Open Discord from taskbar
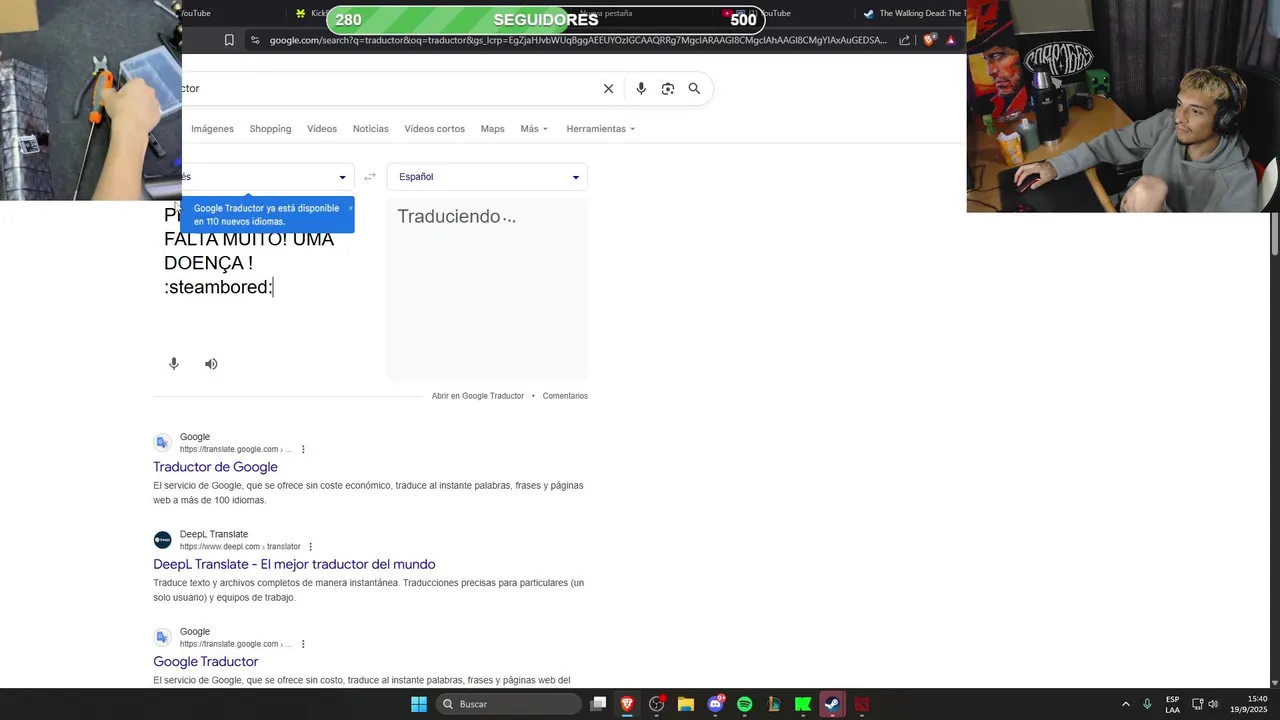 coord(715,704)
